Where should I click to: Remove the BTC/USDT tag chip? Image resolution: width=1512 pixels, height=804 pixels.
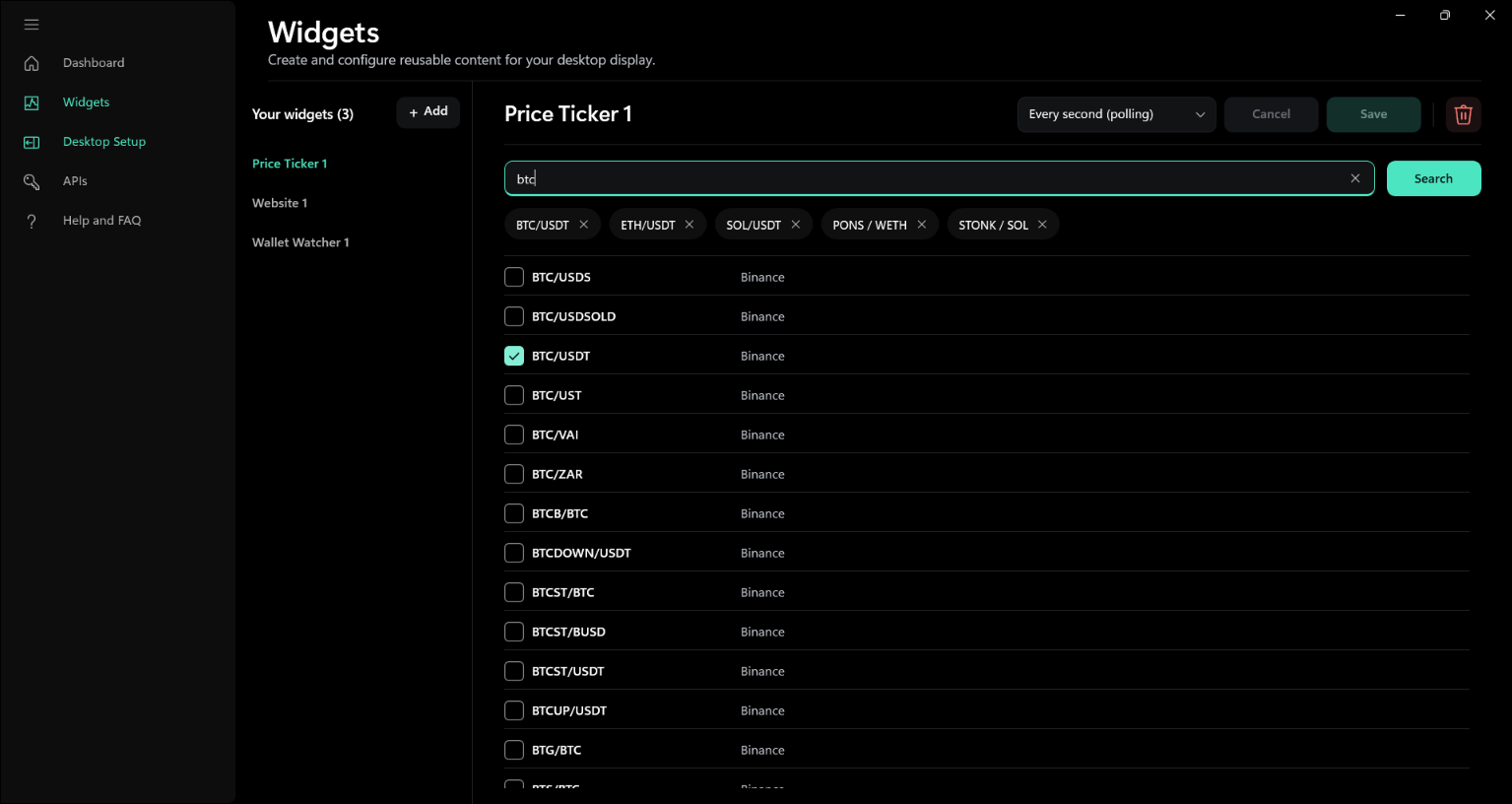[x=584, y=225]
